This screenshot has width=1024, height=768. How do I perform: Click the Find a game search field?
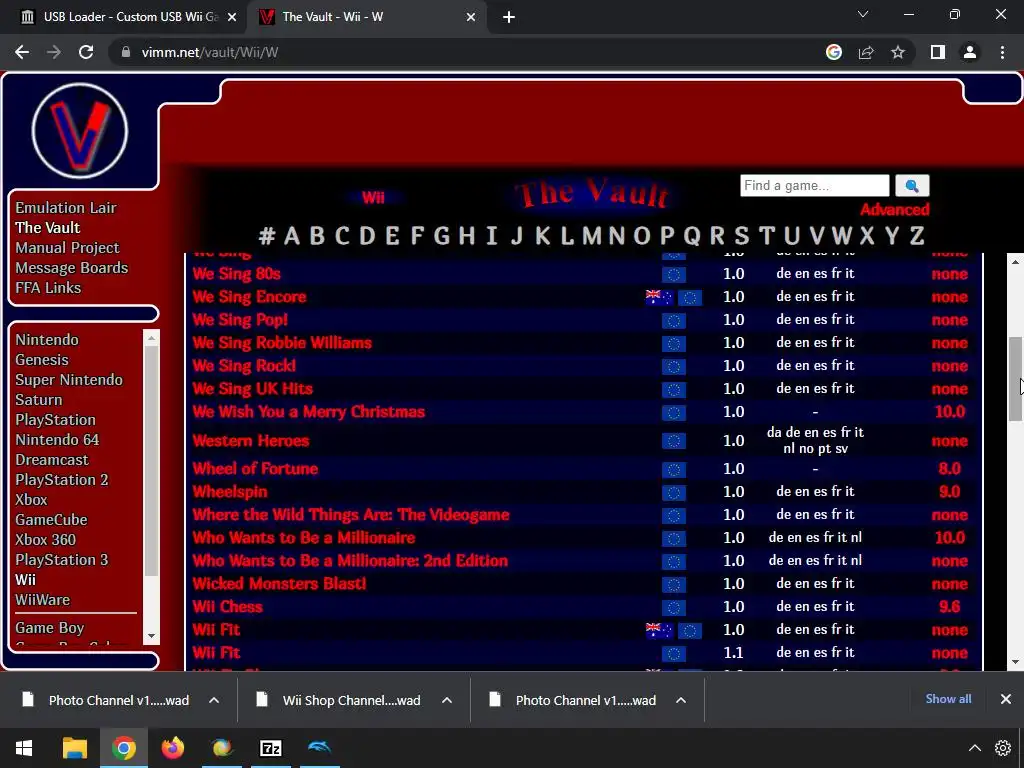point(814,185)
